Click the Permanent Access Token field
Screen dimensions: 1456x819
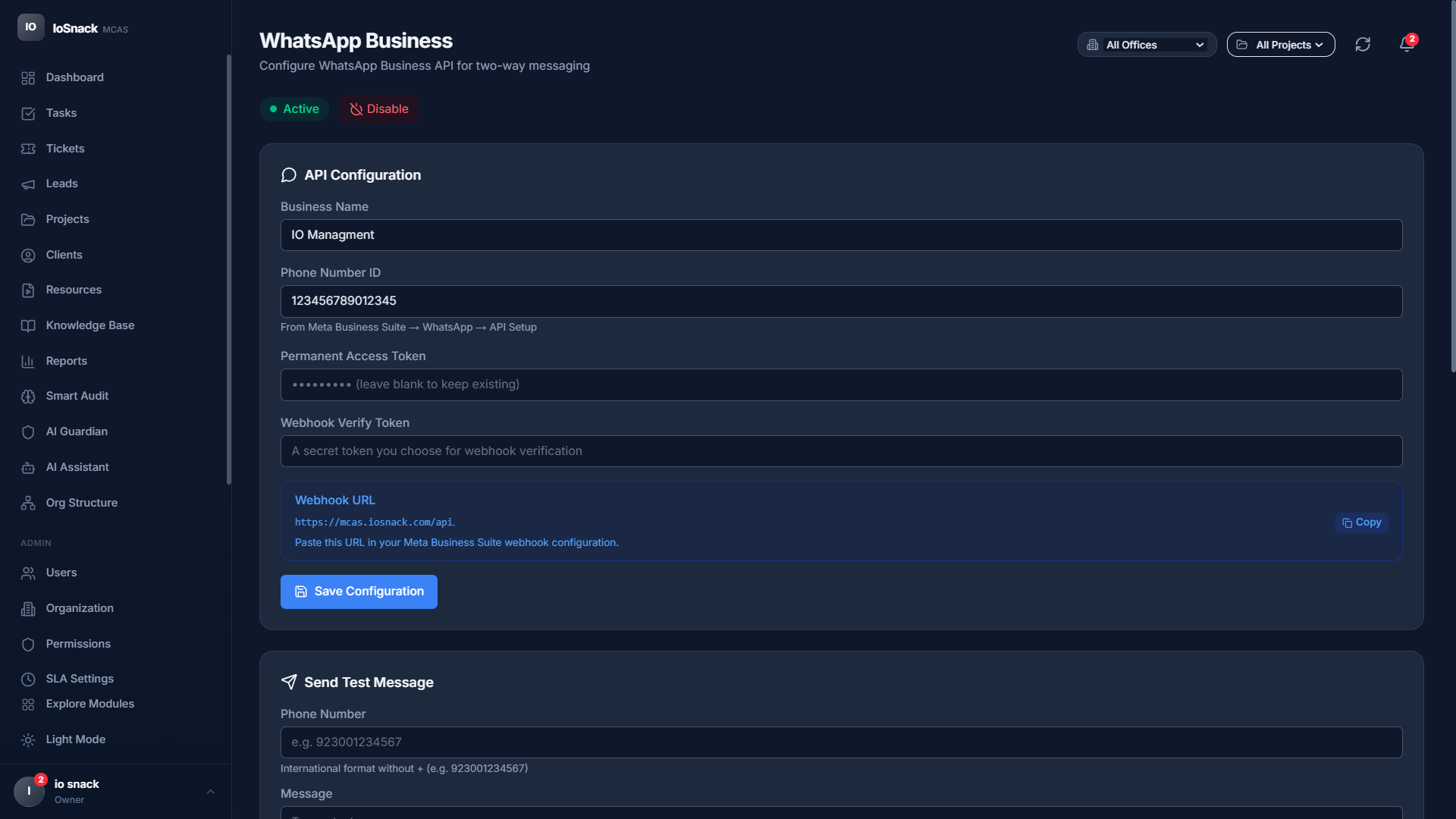[x=841, y=384]
